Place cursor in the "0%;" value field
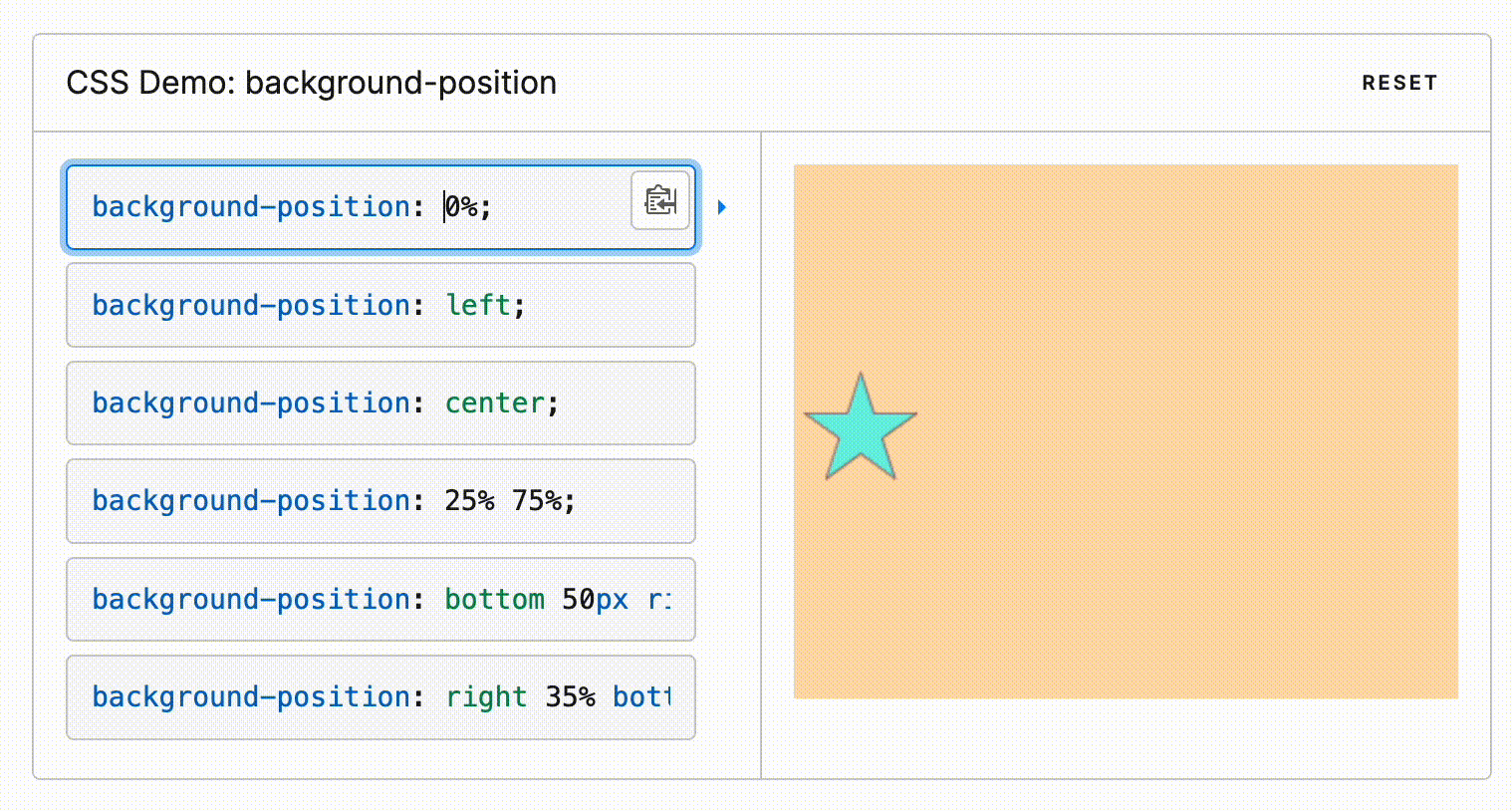1512x811 pixels. click(x=466, y=207)
